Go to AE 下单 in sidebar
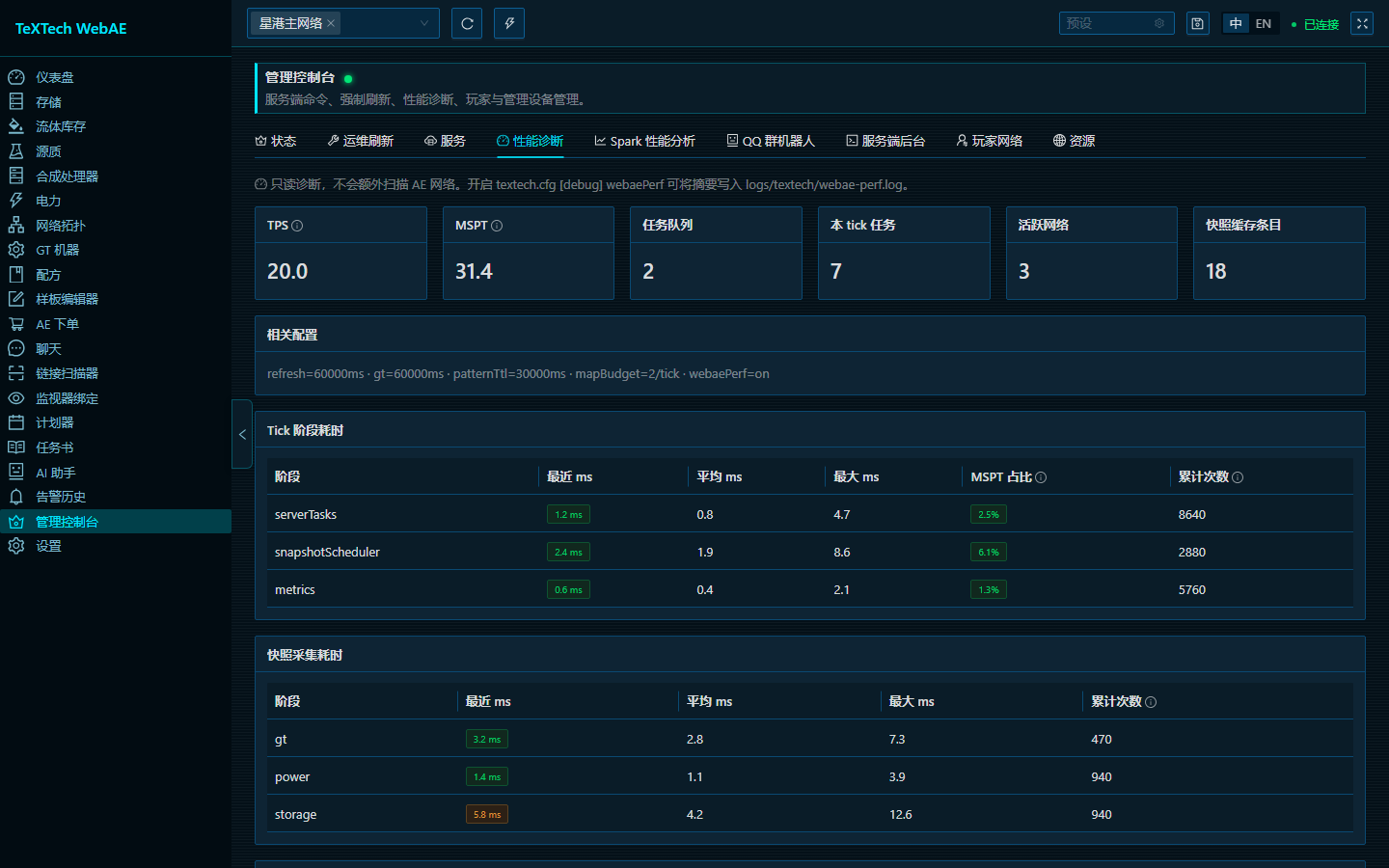Screen dimensions: 1389x868 (x=116, y=324)
